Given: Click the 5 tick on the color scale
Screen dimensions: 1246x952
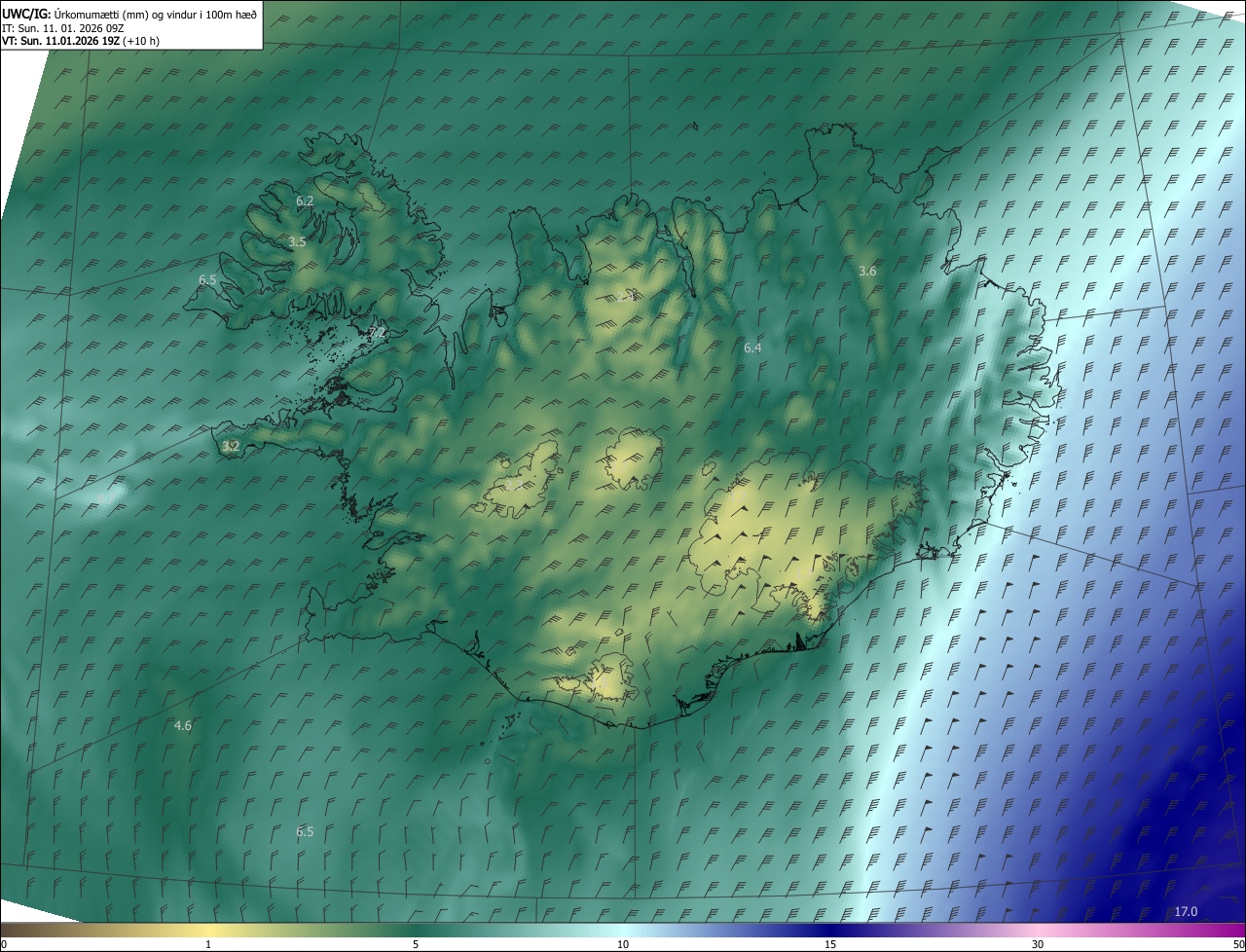Looking at the screenshot, I should tap(416, 944).
